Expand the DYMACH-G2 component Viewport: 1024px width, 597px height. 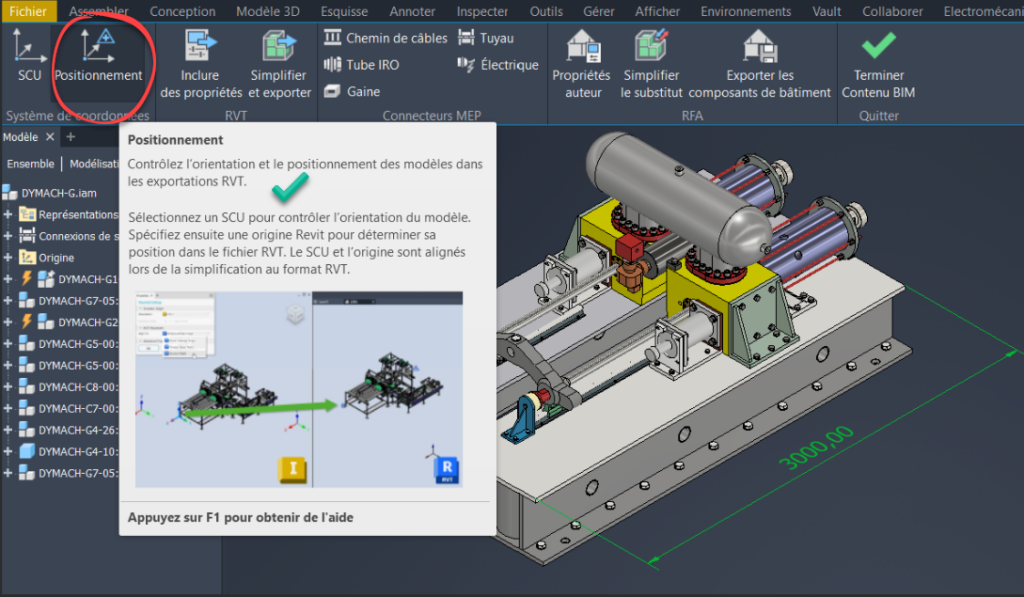point(8,322)
